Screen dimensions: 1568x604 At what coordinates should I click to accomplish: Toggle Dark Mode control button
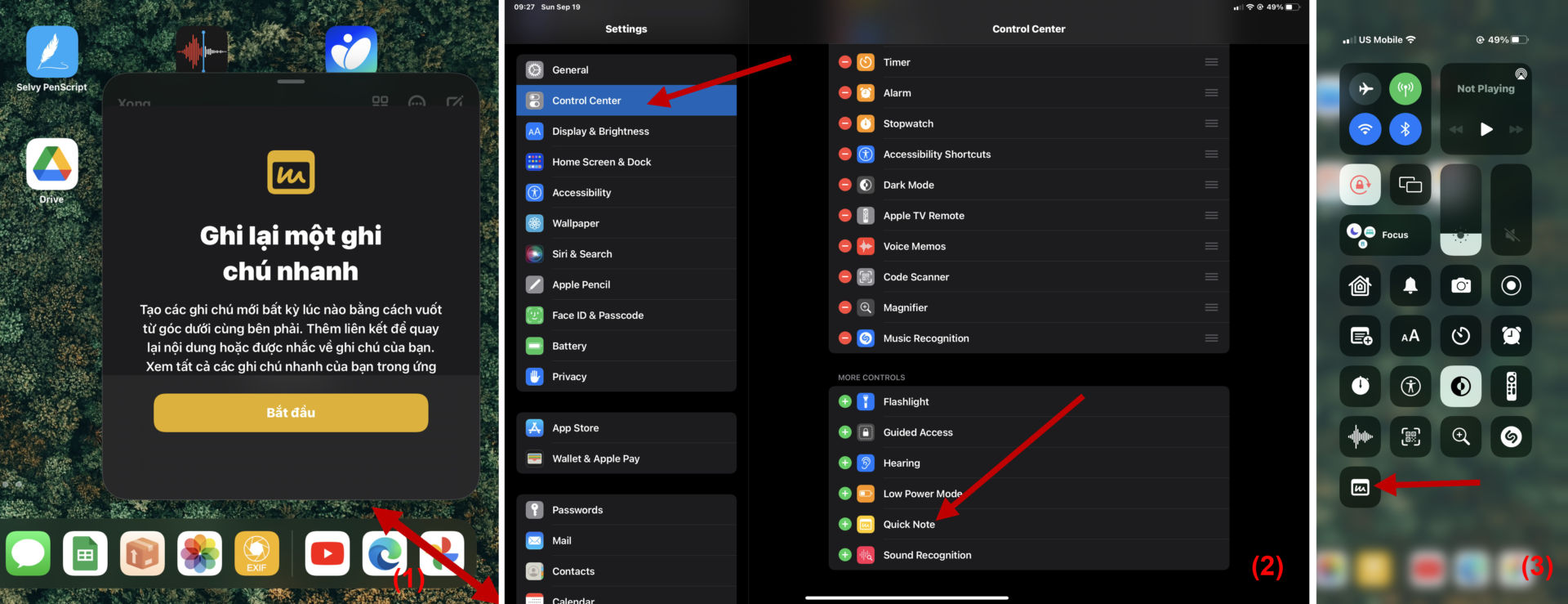tap(1460, 386)
